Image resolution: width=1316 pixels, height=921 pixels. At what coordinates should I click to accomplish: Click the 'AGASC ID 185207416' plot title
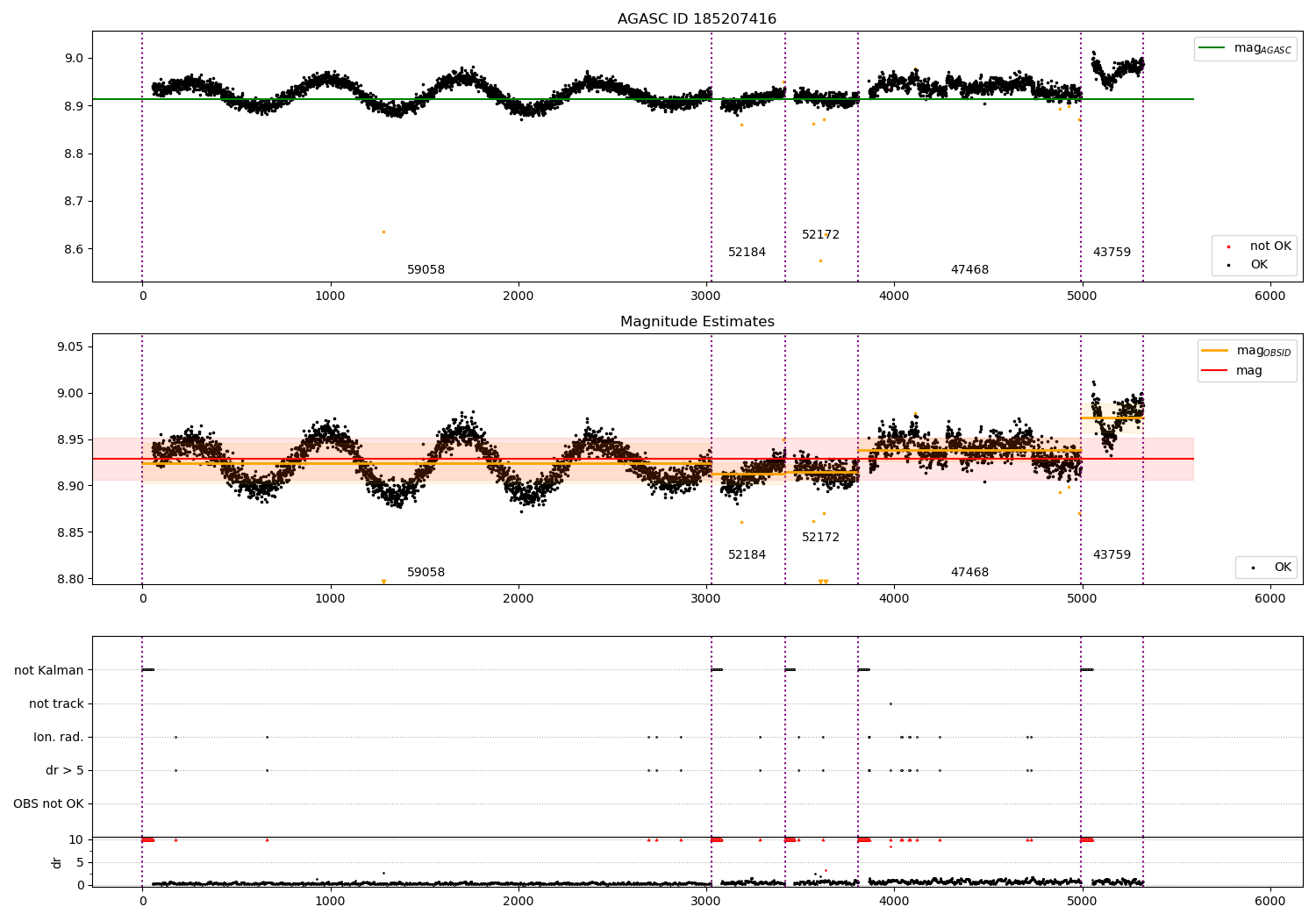click(x=697, y=19)
